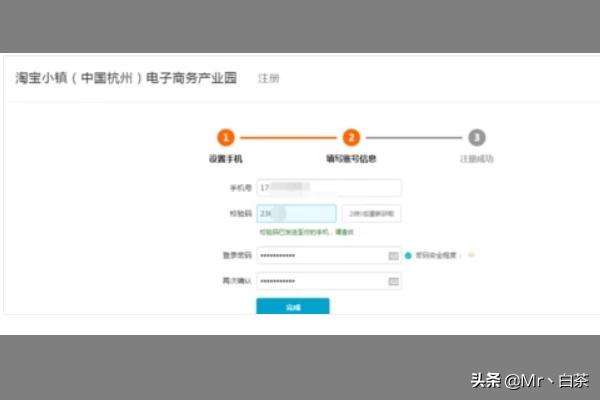Click step 3 gray circle icon
This screenshot has height=400, width=600.
tap(477, 138)
